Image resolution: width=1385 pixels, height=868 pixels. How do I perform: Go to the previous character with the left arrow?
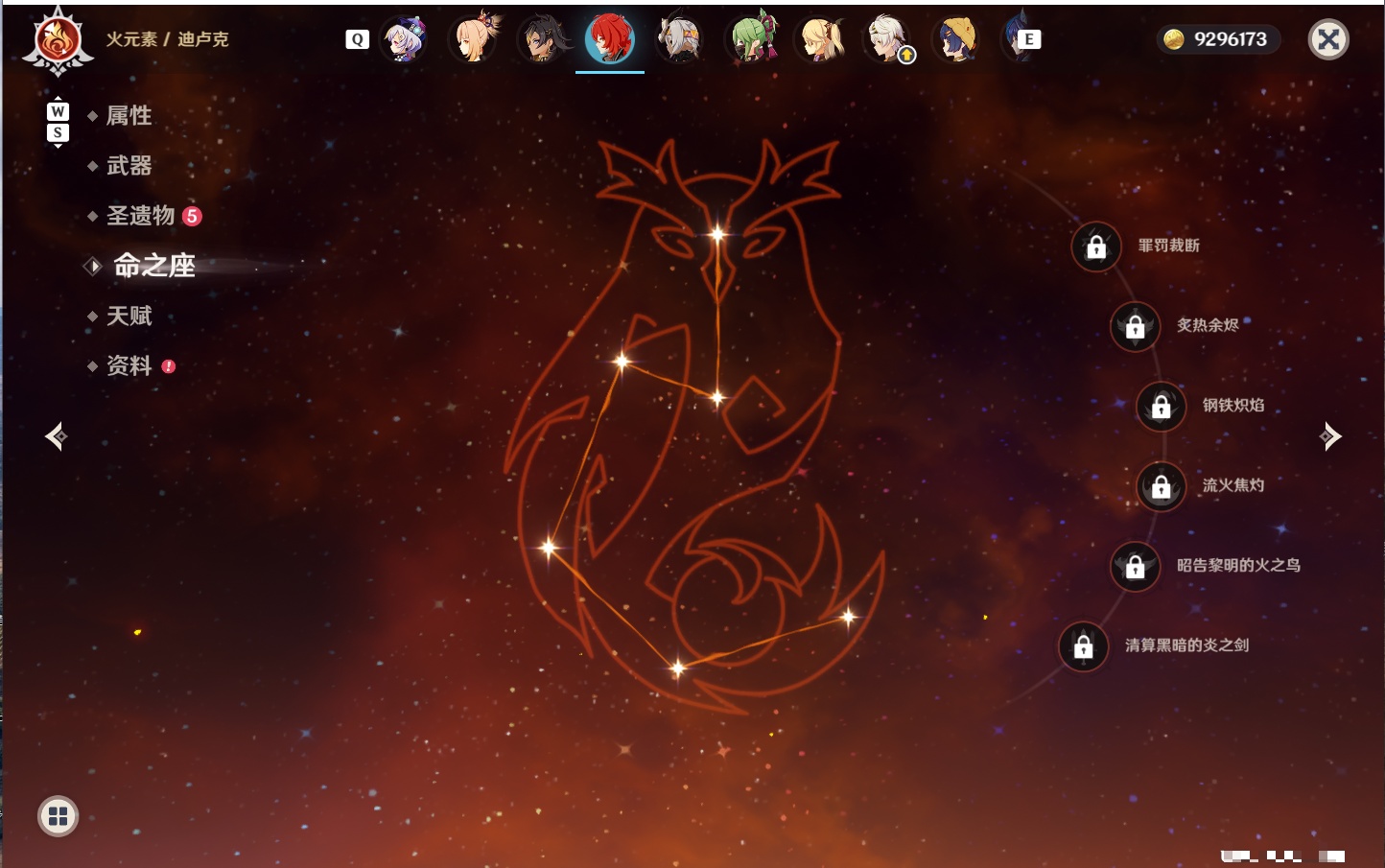coord(56,436)
